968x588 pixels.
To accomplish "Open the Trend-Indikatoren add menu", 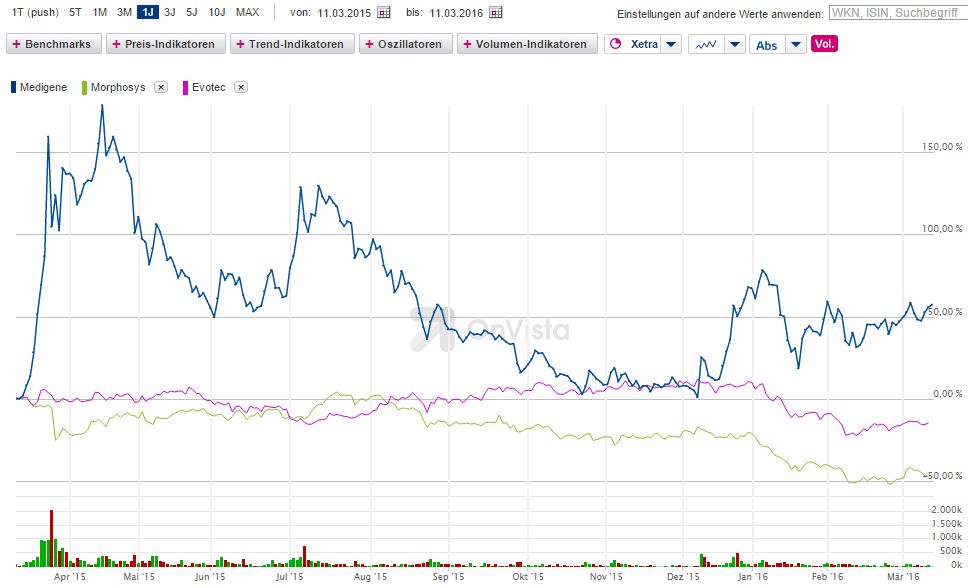I will pos(293,44).
